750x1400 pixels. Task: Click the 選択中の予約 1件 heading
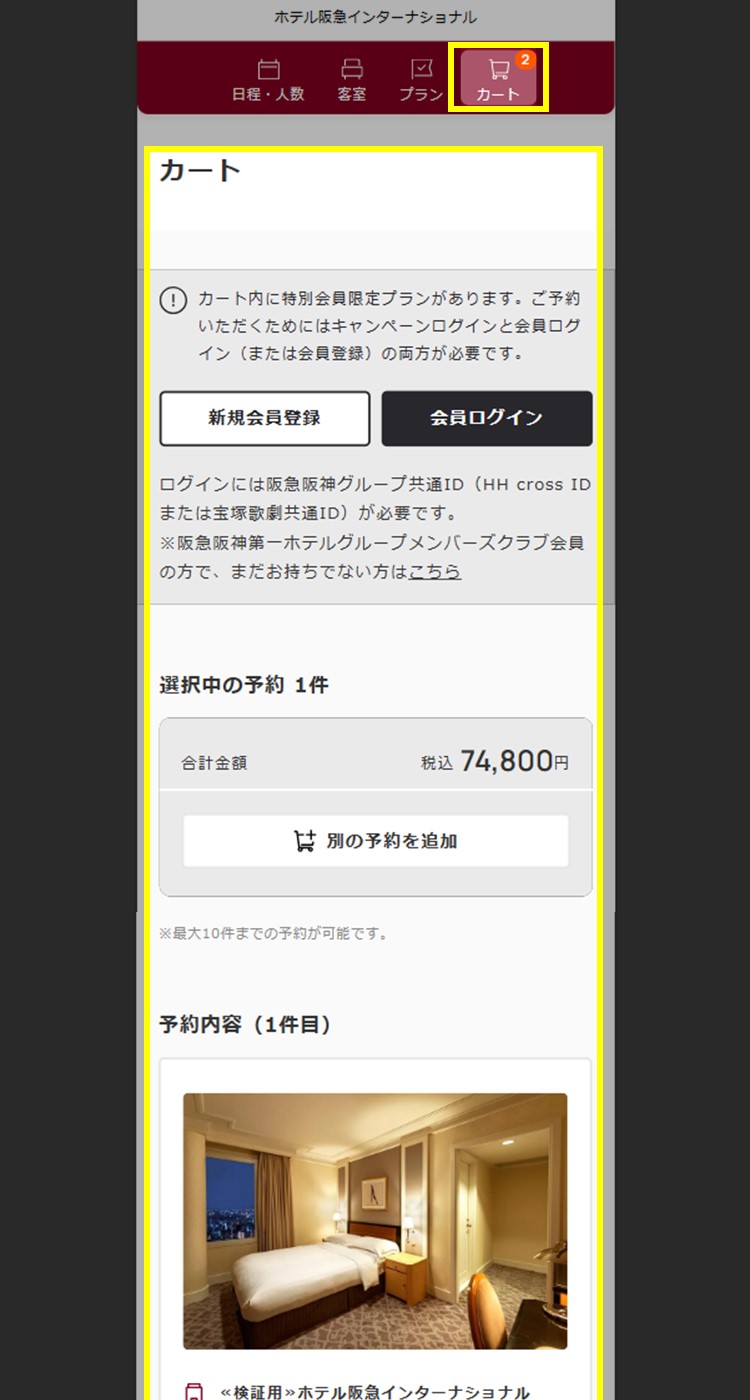pos(244,685)
